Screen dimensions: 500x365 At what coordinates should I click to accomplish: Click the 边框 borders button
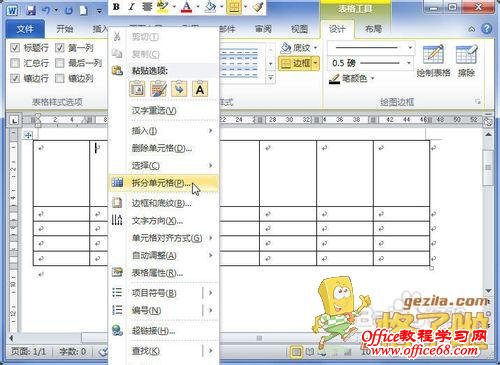(x=295, y=63)
